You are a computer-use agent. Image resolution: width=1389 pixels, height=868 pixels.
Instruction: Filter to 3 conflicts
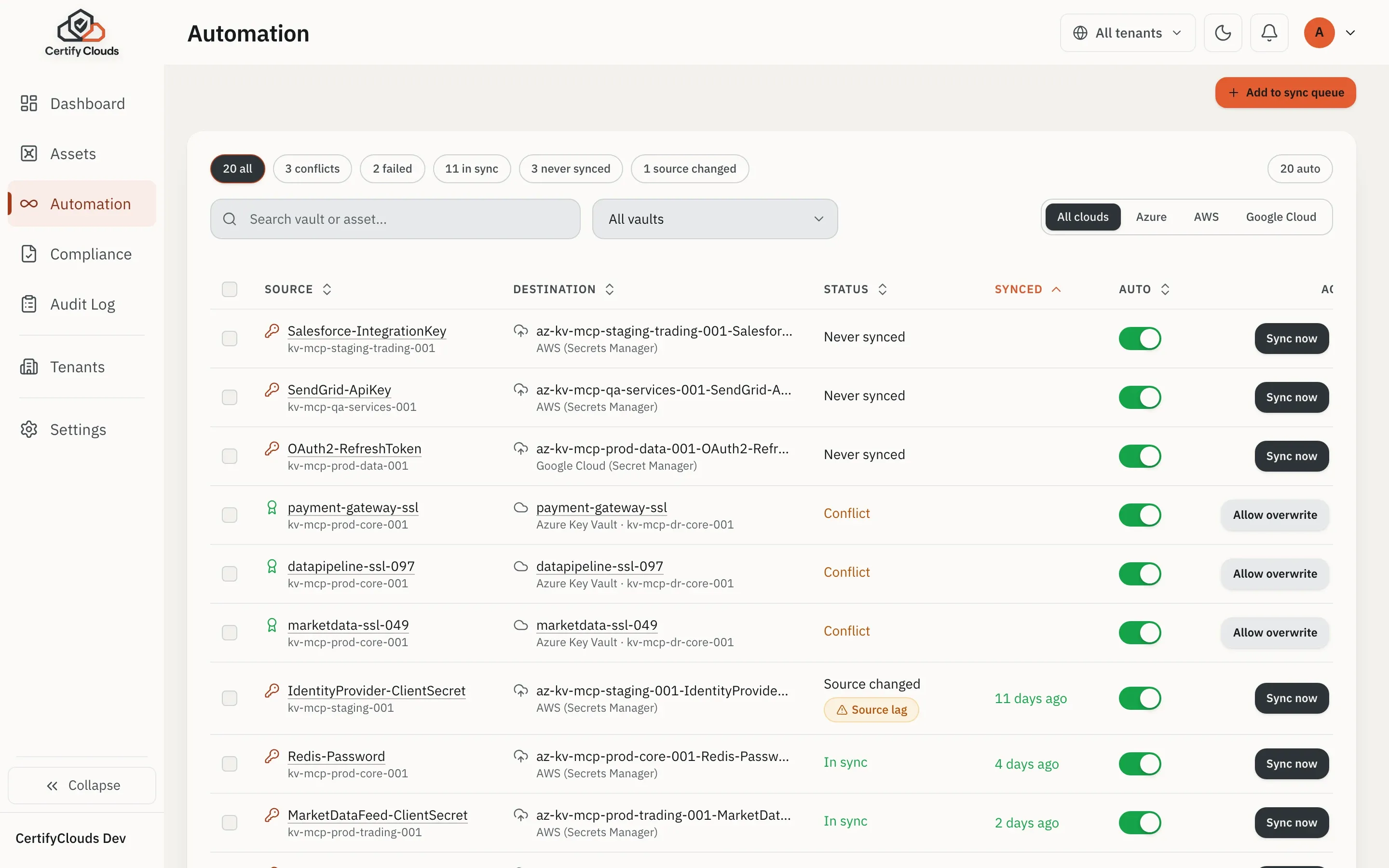pos(312,168)
